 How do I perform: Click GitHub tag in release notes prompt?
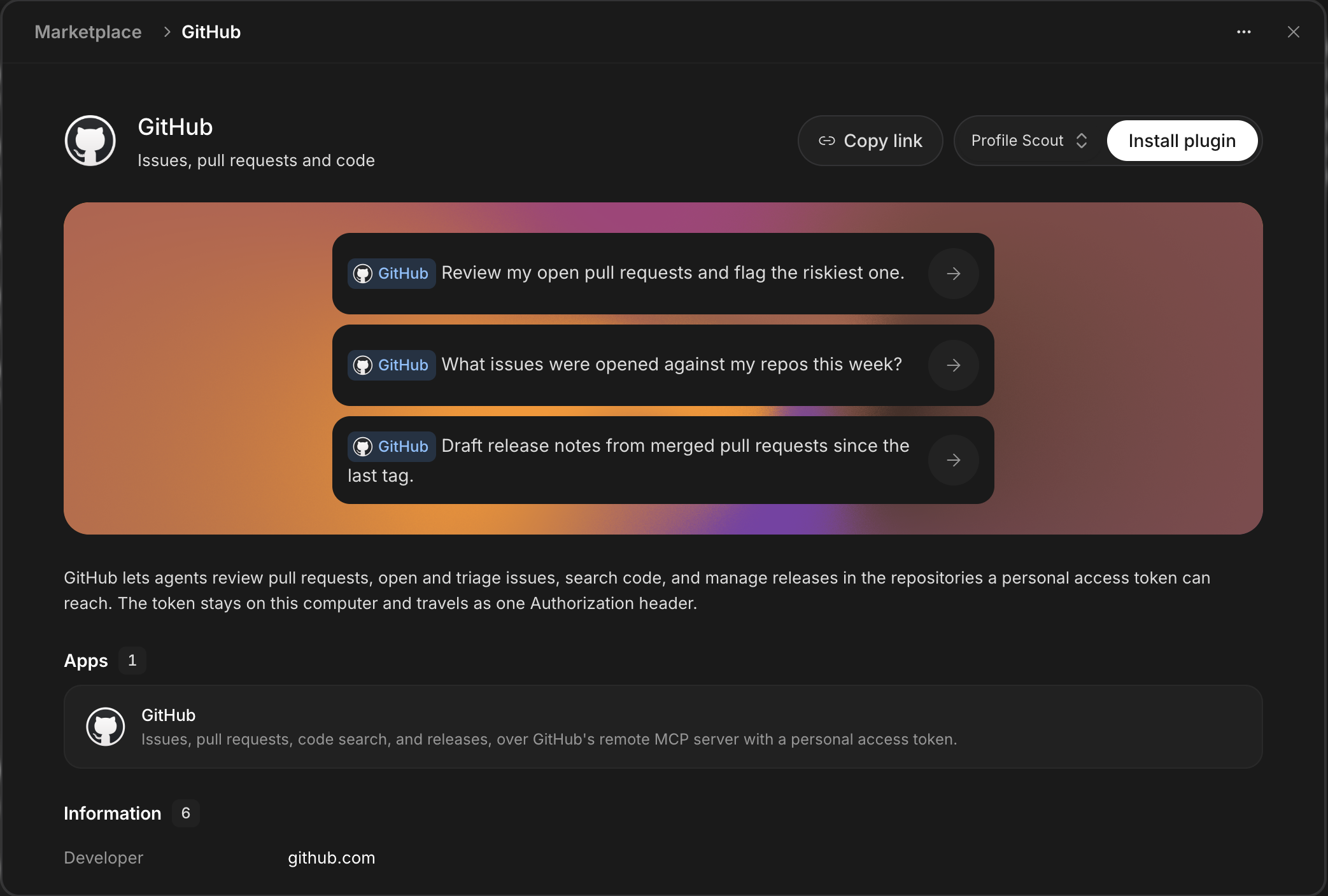click(392, 447)
